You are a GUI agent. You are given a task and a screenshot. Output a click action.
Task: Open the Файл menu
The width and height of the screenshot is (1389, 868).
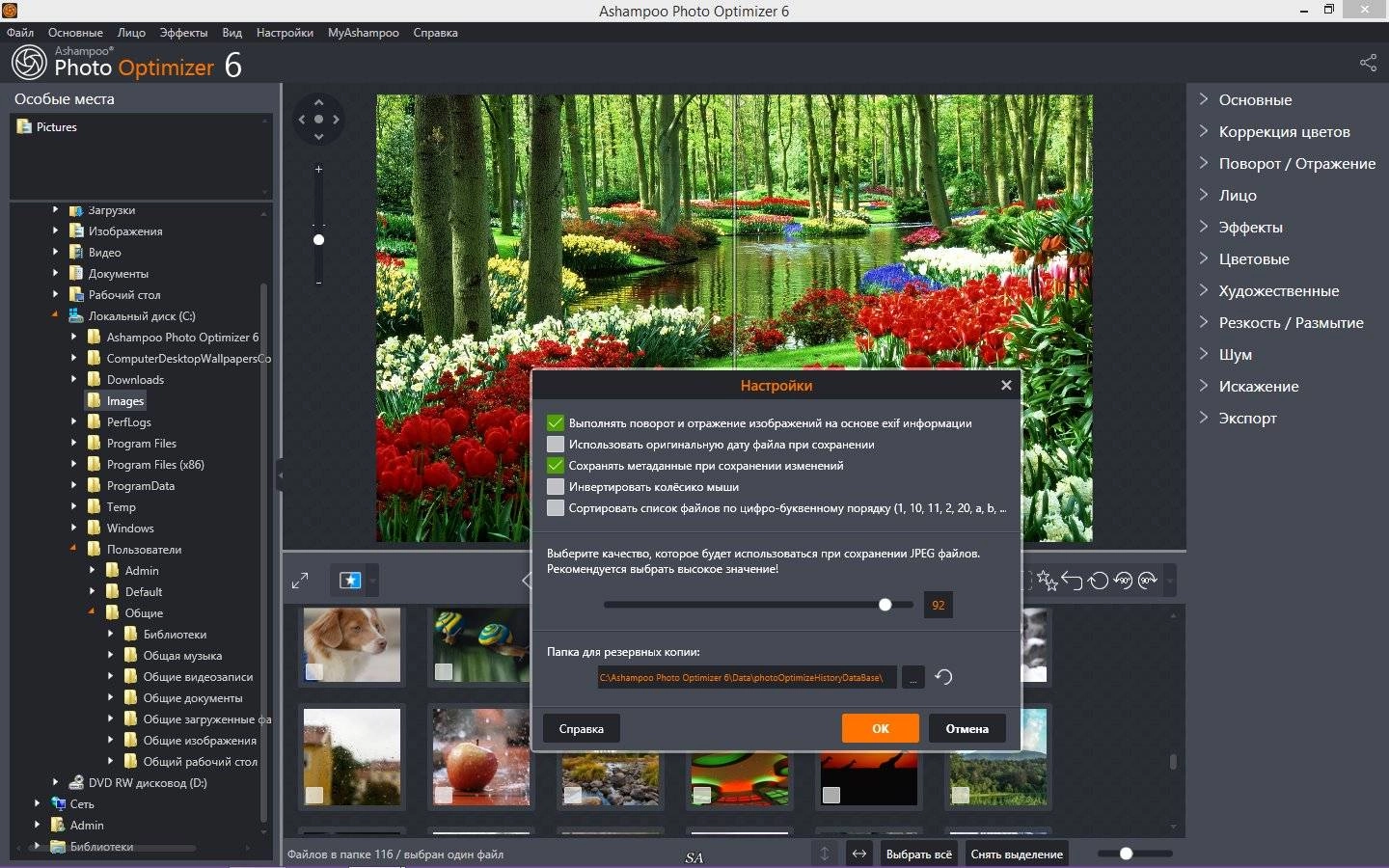pos(20,32)
